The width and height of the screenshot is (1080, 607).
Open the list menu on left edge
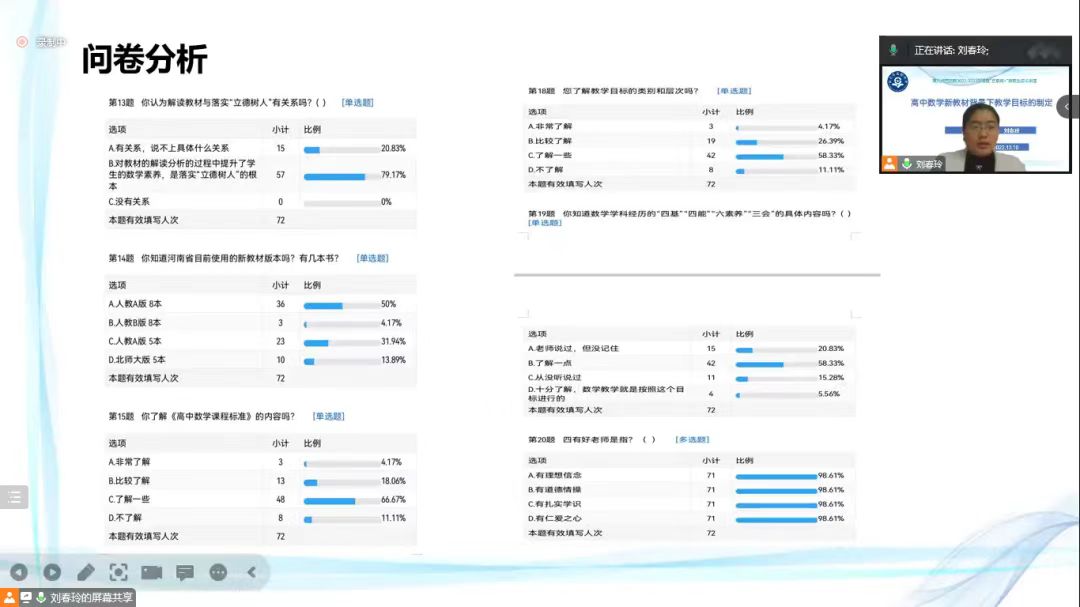coord(14,497)
